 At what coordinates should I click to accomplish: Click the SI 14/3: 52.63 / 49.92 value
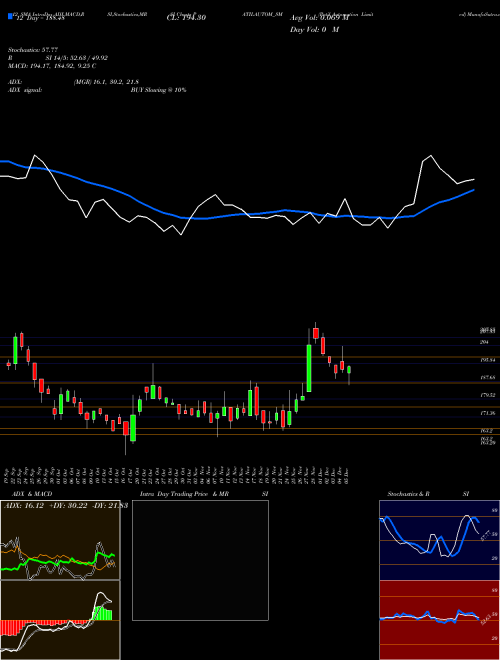pyautogui.click(x=77, y=59)
